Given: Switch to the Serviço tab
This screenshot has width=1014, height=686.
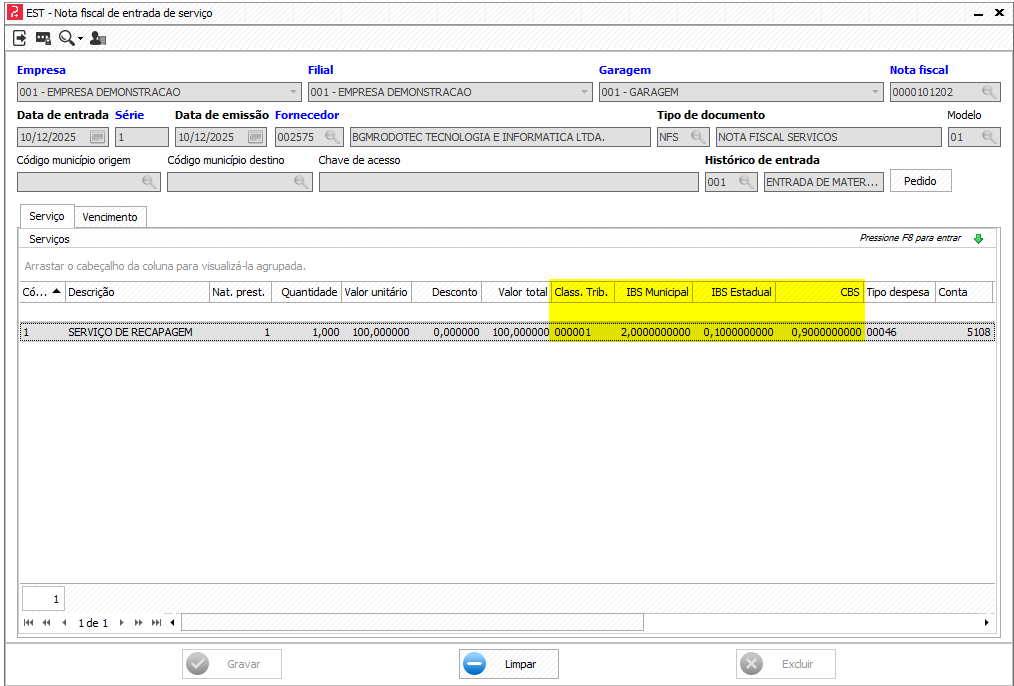Looking at the screenshot, I should click(47, 216).
